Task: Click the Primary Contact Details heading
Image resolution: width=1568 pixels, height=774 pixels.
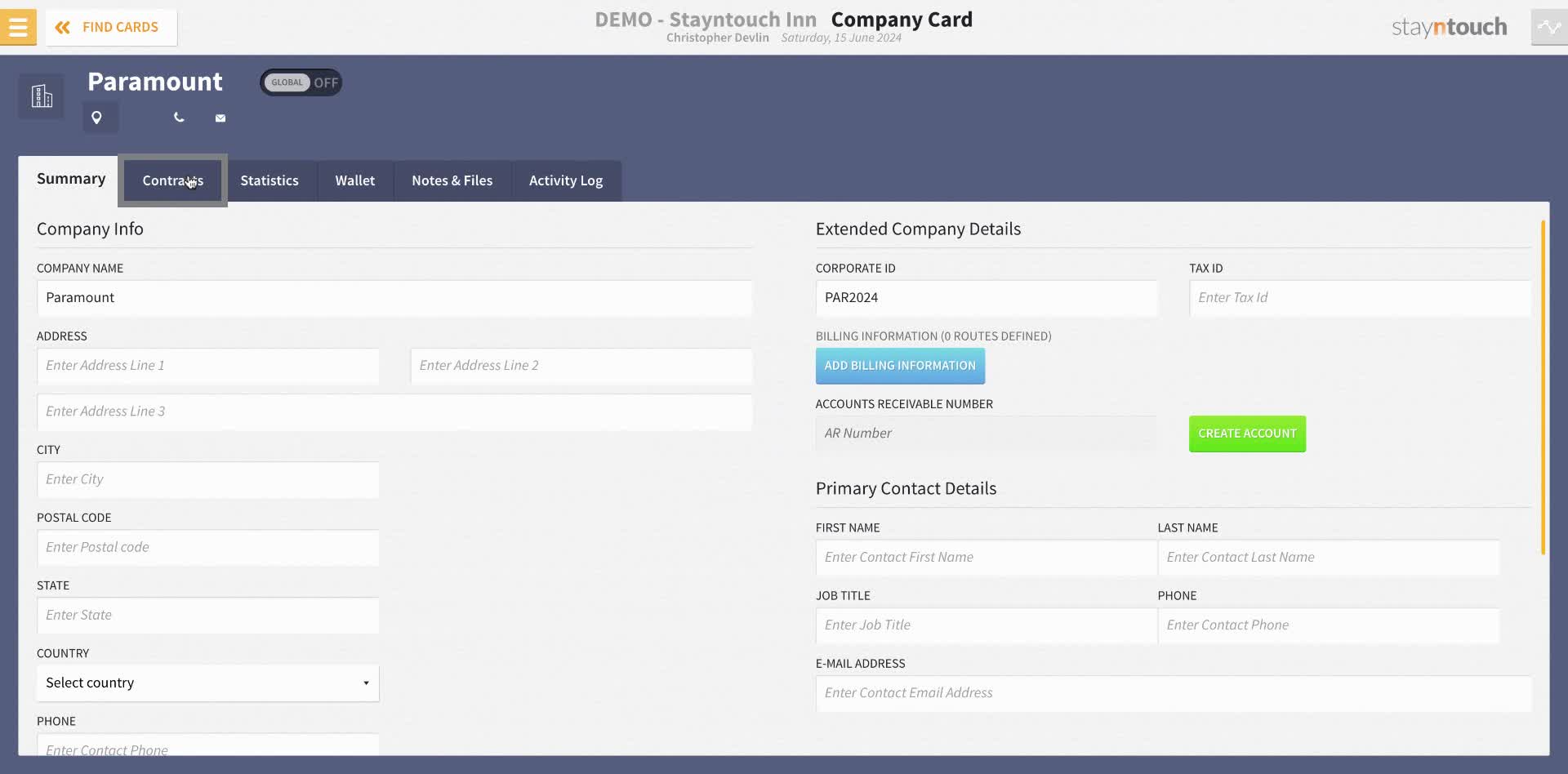Action: tap(906, 489)
